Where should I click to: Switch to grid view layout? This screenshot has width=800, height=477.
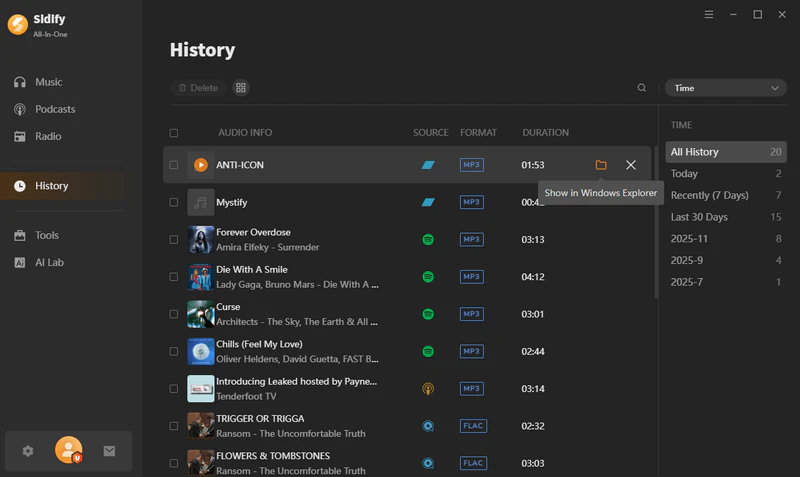coord(241,88)
